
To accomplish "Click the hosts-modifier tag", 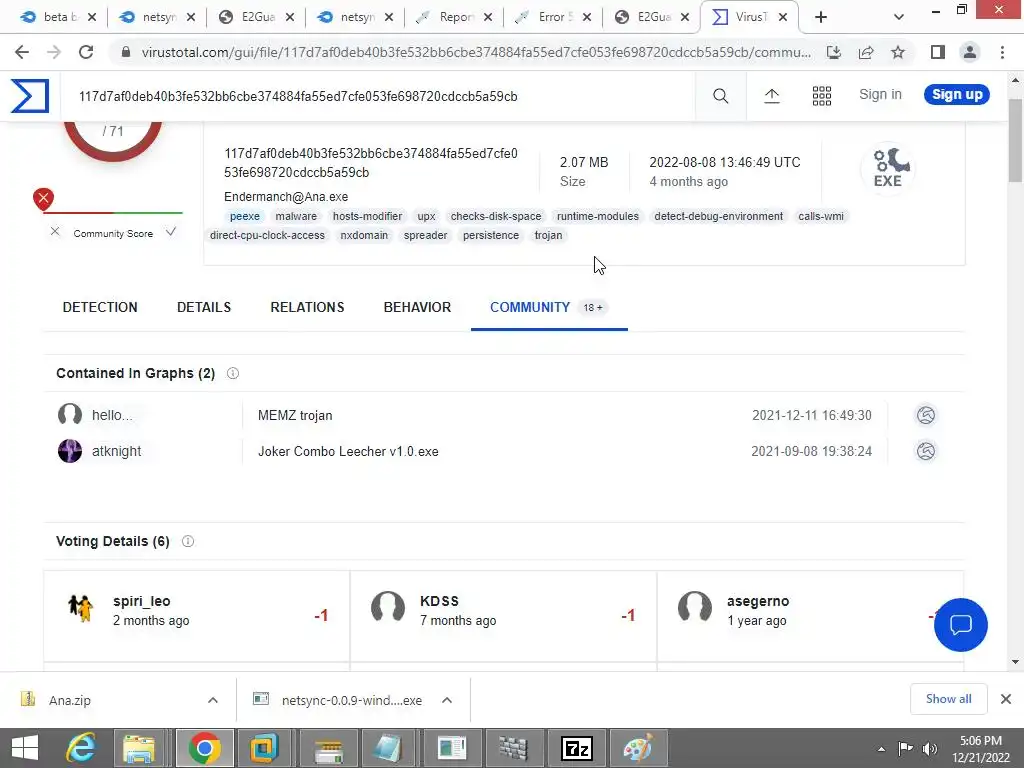I will click(x=367, y=216).
